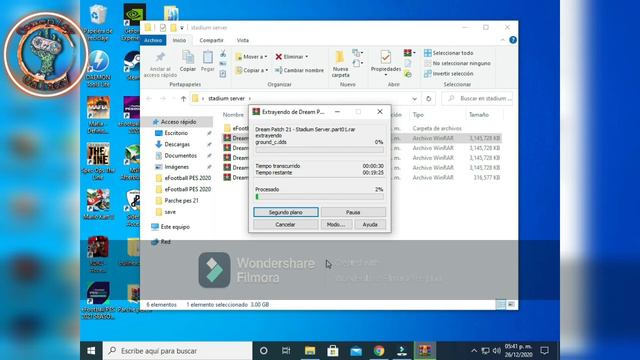Click the Modo... button in WinRAR

[x=336, y=224]
